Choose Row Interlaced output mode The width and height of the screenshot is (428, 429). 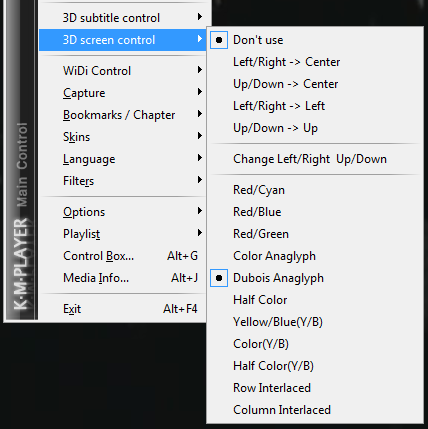(x=315, y=388)
